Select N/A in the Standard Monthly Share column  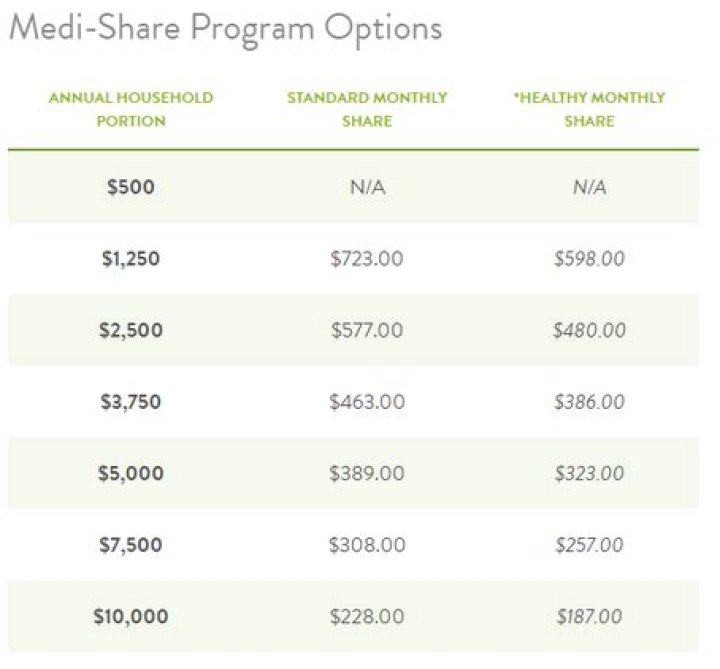(x=367, y=187)
